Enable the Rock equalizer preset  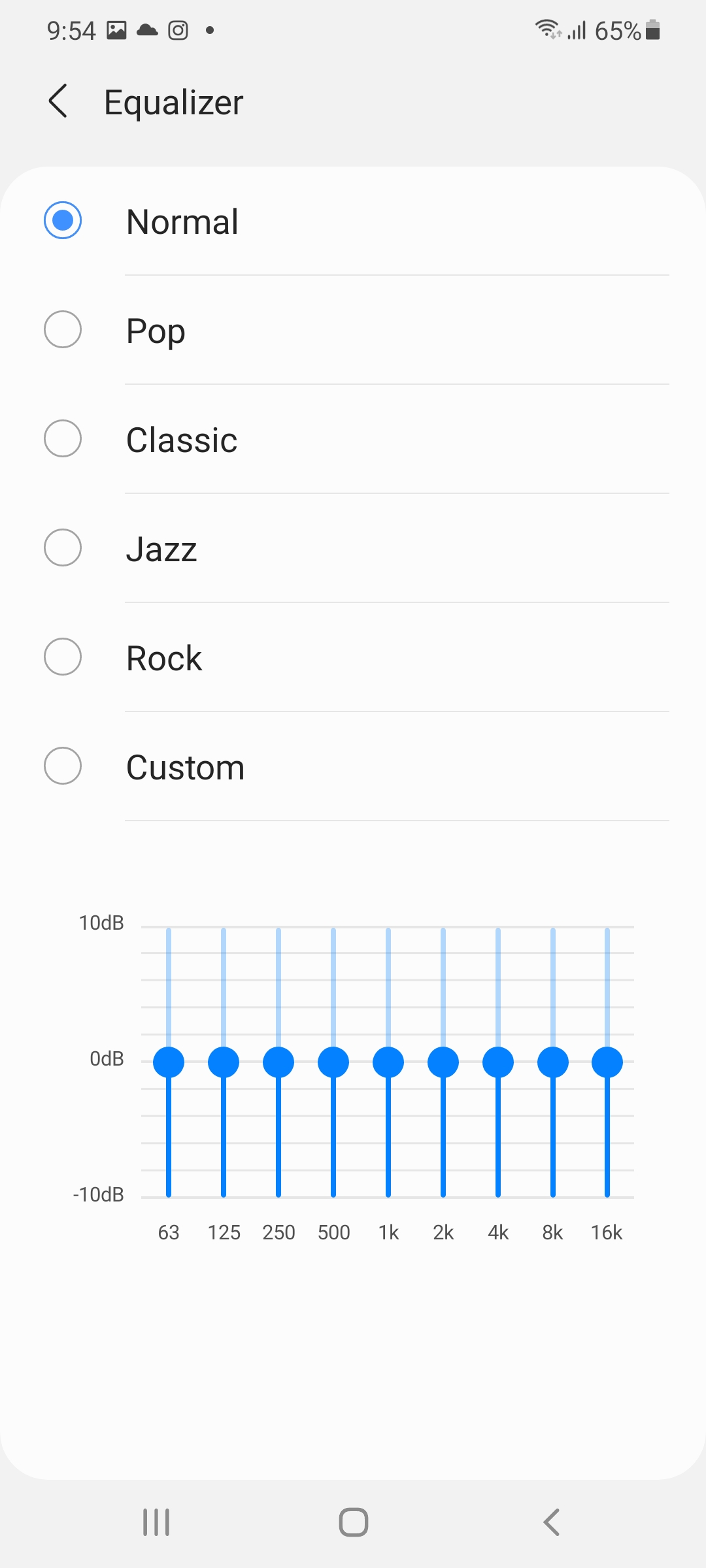point(63,657)
